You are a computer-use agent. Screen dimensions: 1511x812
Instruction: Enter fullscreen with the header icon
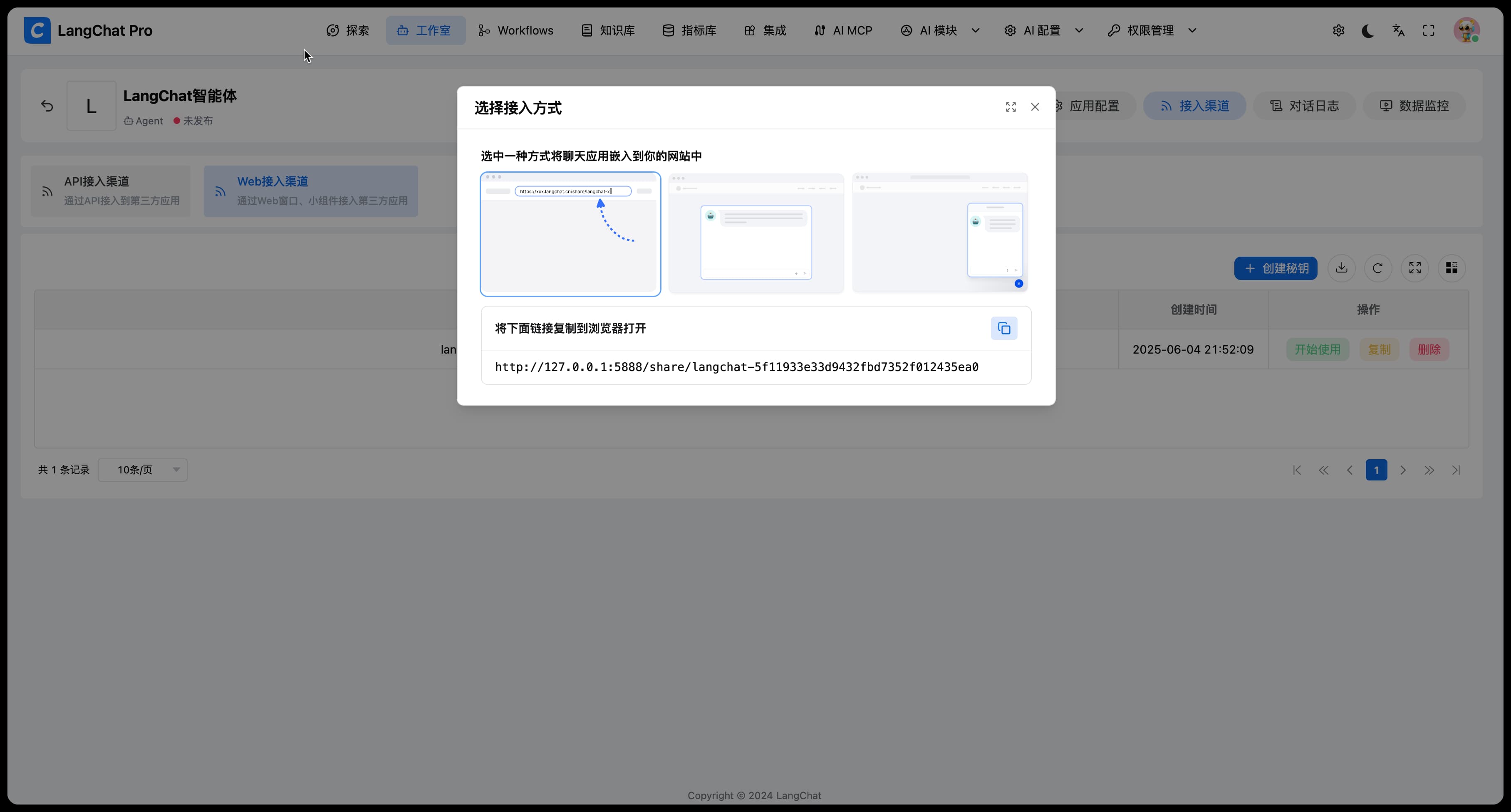[x=1429, y=30]
